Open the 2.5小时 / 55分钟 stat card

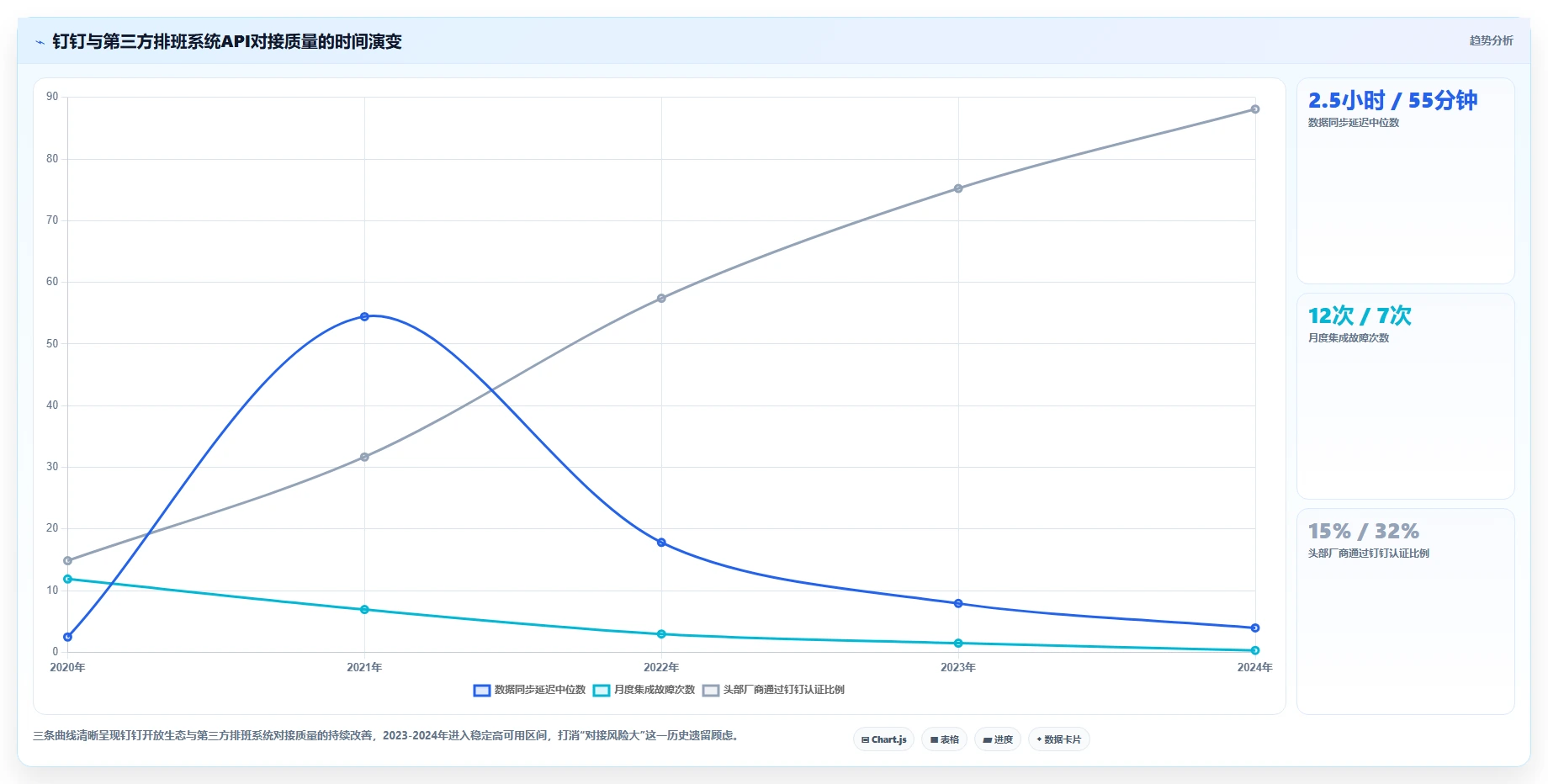pos(1405,181)
